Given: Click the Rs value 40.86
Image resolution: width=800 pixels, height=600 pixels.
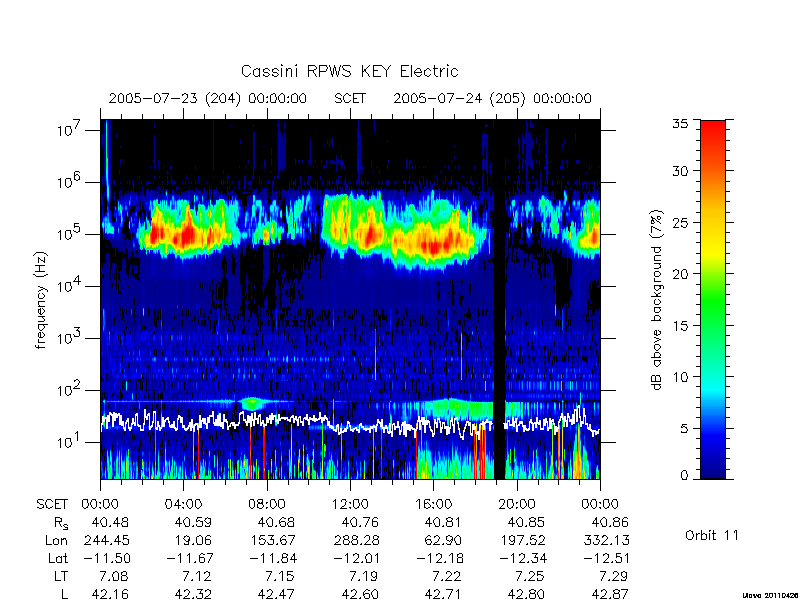Looking at the screenshot, I should coord(610,522).
